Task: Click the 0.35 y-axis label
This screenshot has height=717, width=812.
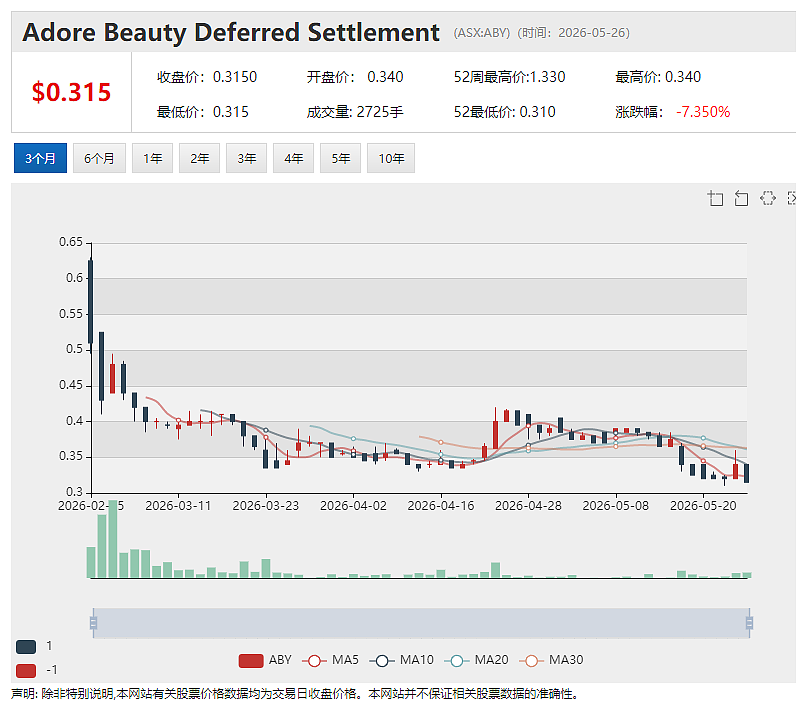Action: [71, 457]
